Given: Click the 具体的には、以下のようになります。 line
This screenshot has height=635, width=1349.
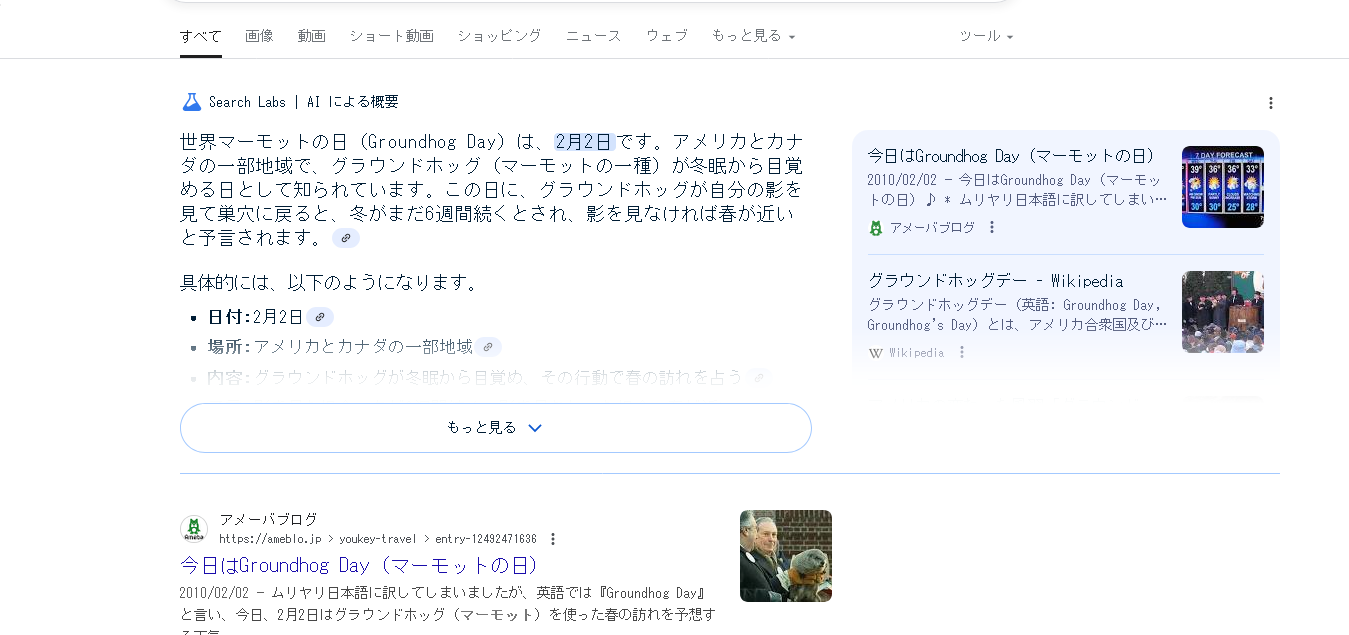Looking at the screenshot, I should point(330,283).
